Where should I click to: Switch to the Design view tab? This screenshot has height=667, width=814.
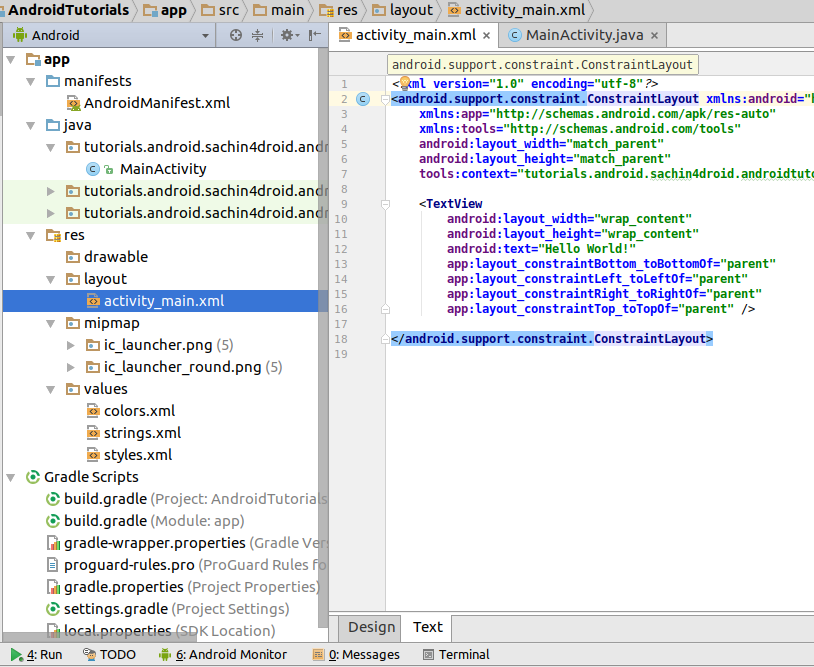pos(371,628)
